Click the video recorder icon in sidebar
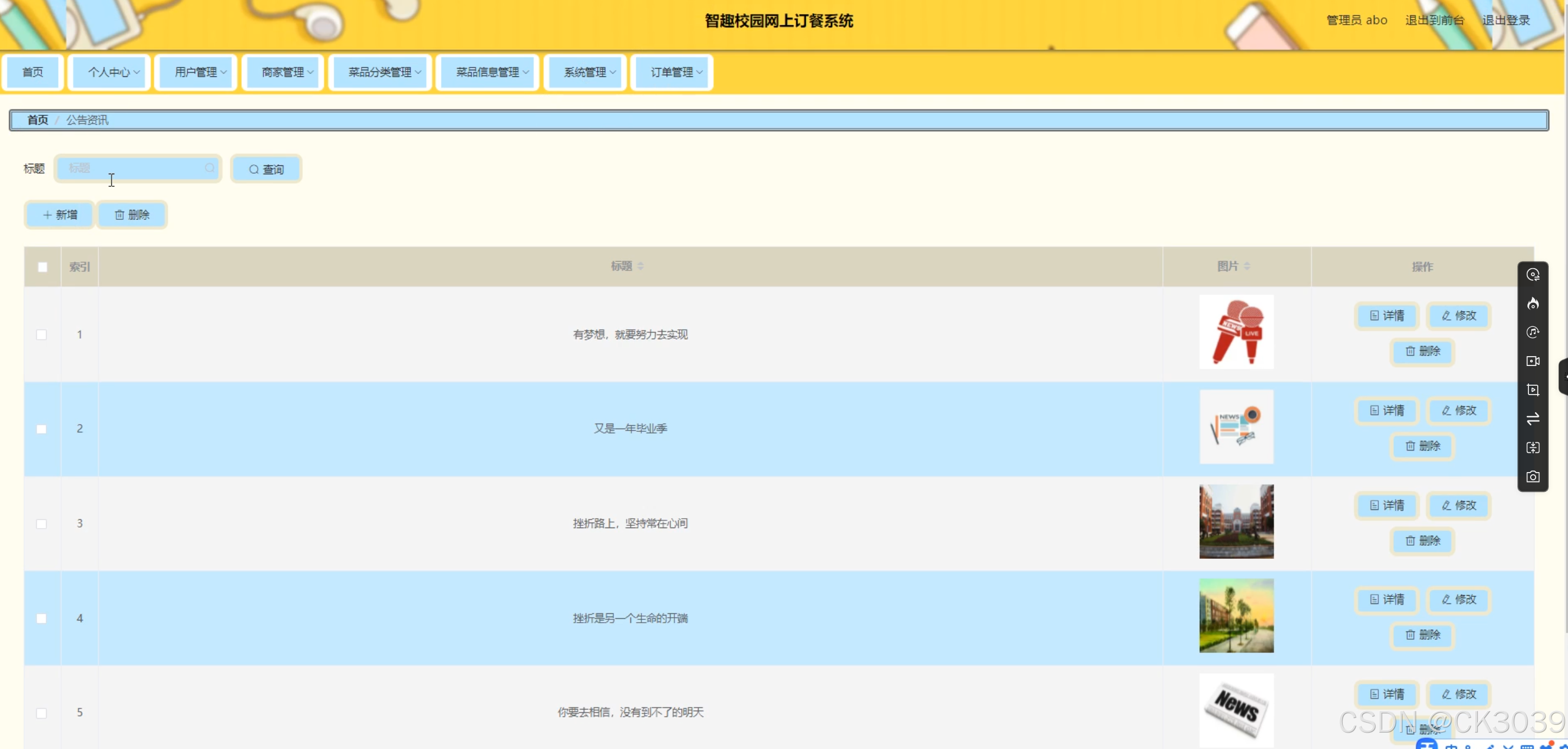1568x749 pixels. point(1533,361)
